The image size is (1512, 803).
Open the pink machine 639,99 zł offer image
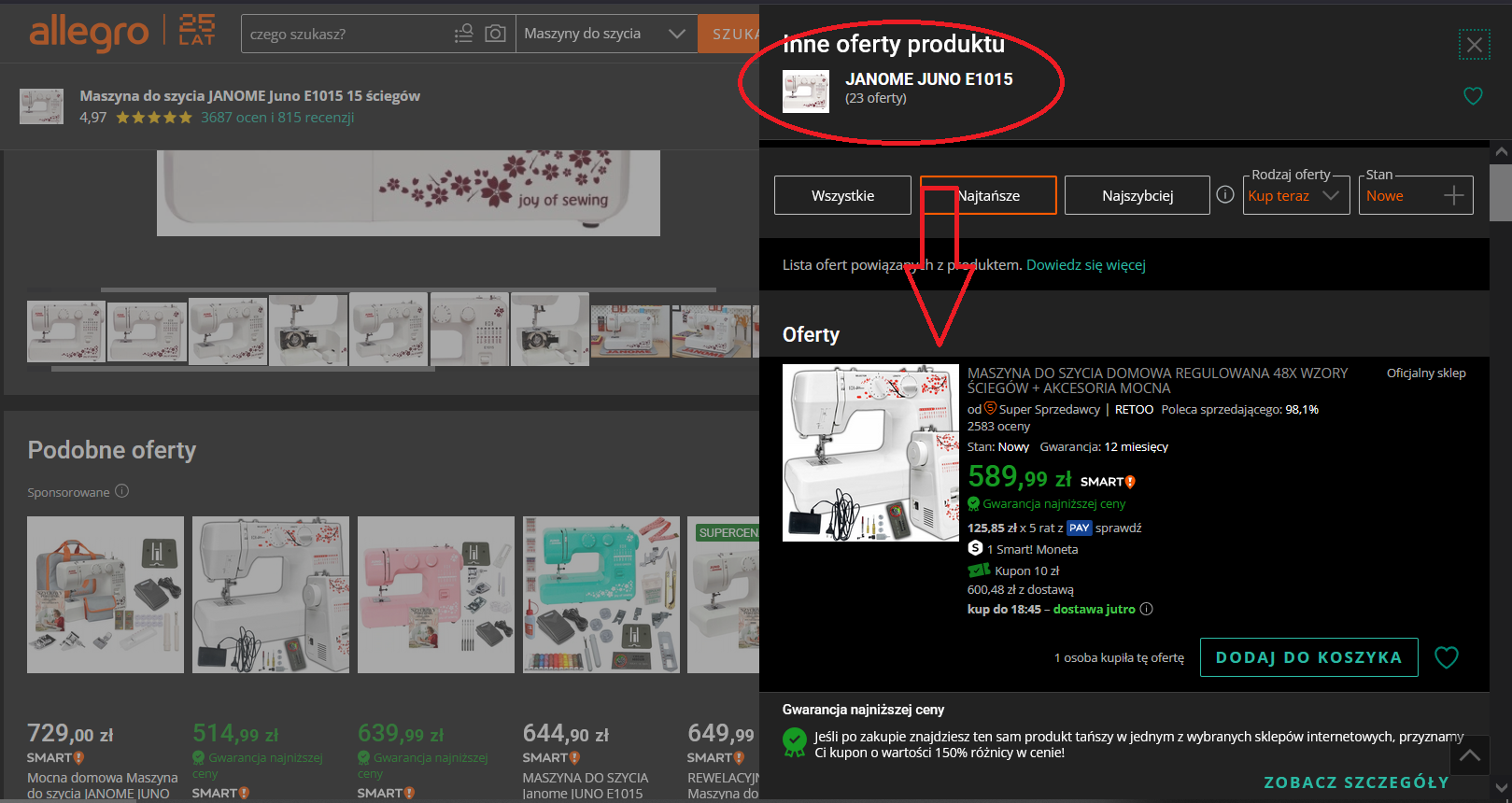pos(436,595)
